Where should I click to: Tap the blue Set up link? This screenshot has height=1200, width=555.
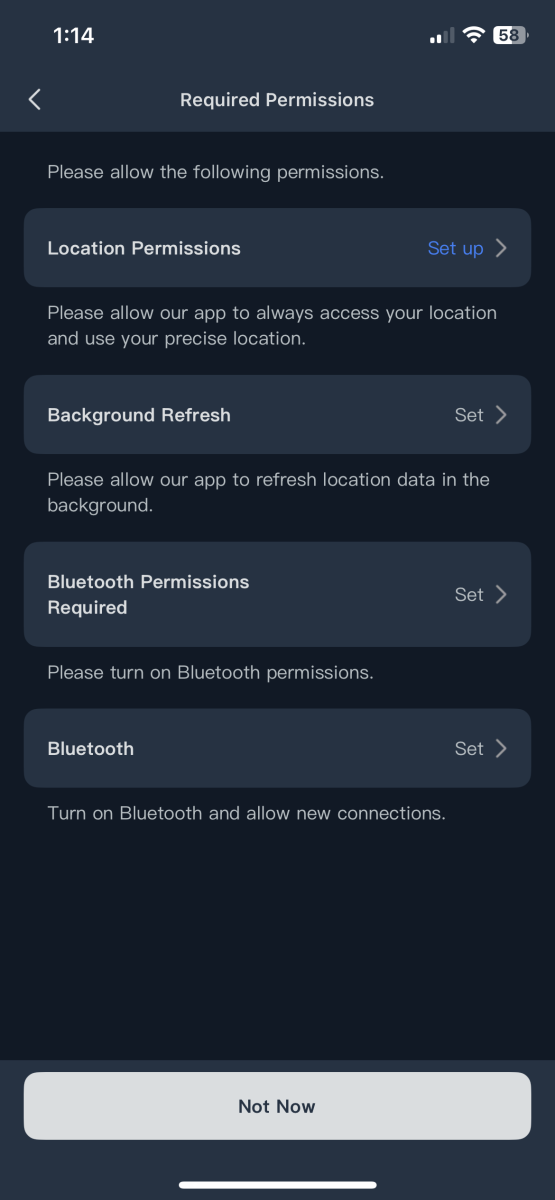(x=455, y=248)
